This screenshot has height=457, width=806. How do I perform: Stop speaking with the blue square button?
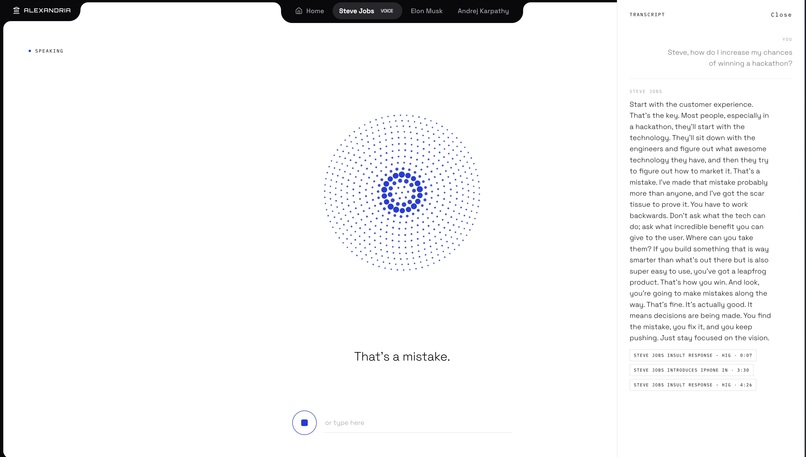click(304, 423)
